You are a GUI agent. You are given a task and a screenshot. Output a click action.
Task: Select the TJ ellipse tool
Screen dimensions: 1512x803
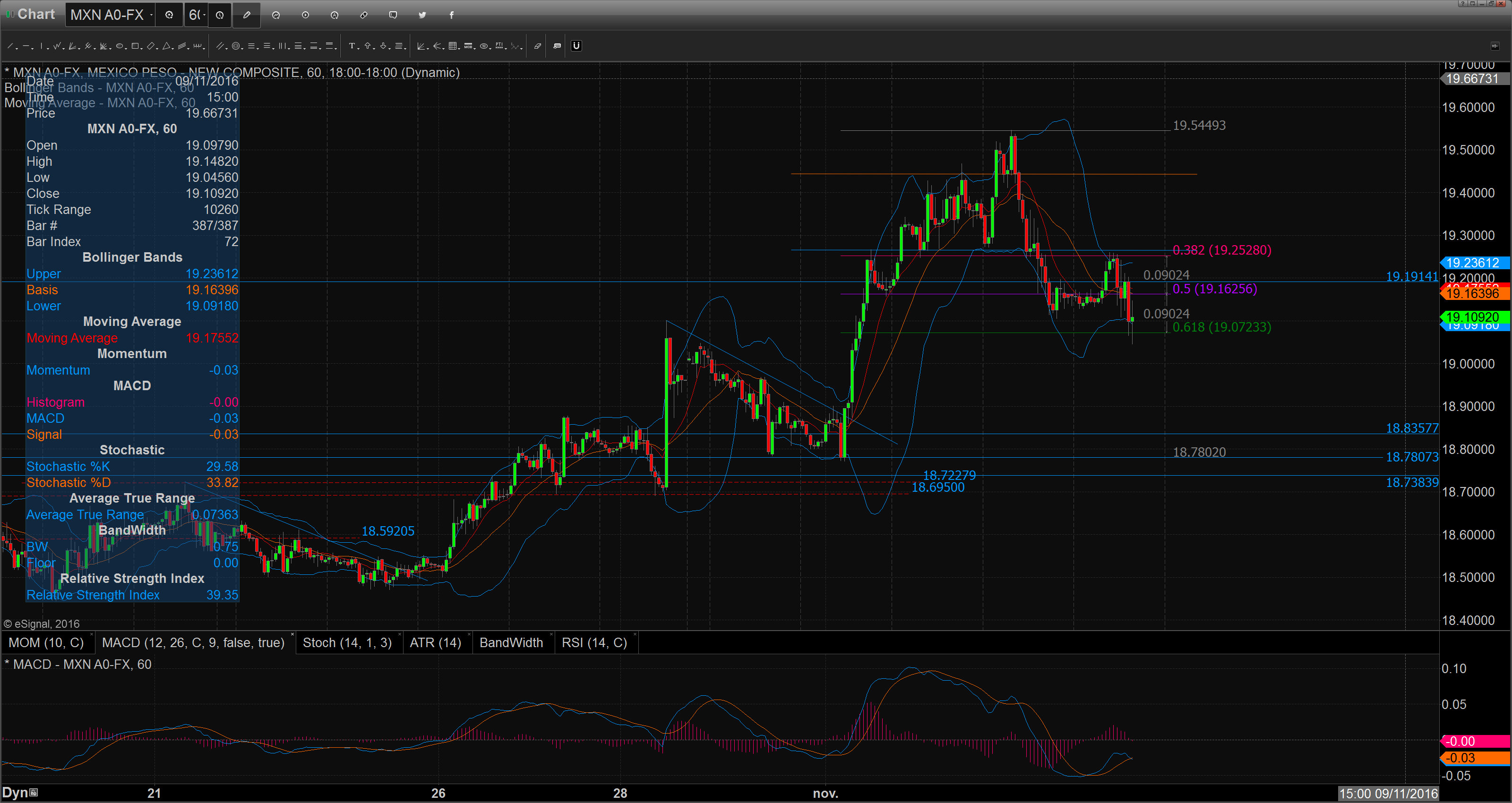(484, 46)
